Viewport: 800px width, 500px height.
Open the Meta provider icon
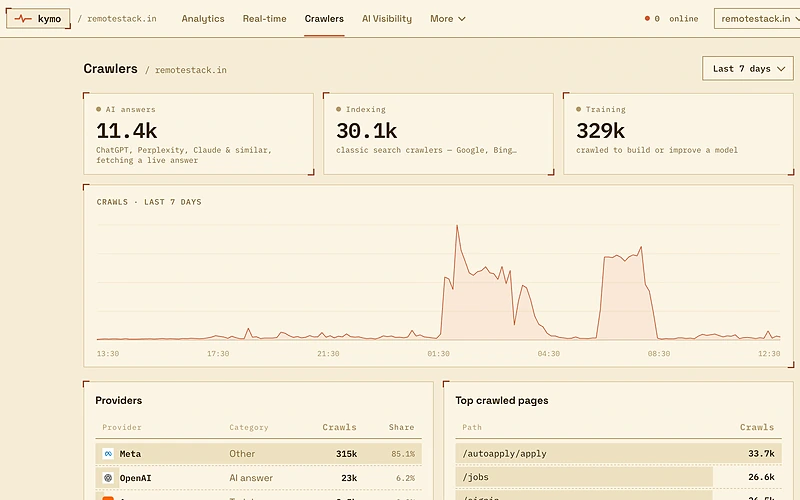(x=108, y=454)
